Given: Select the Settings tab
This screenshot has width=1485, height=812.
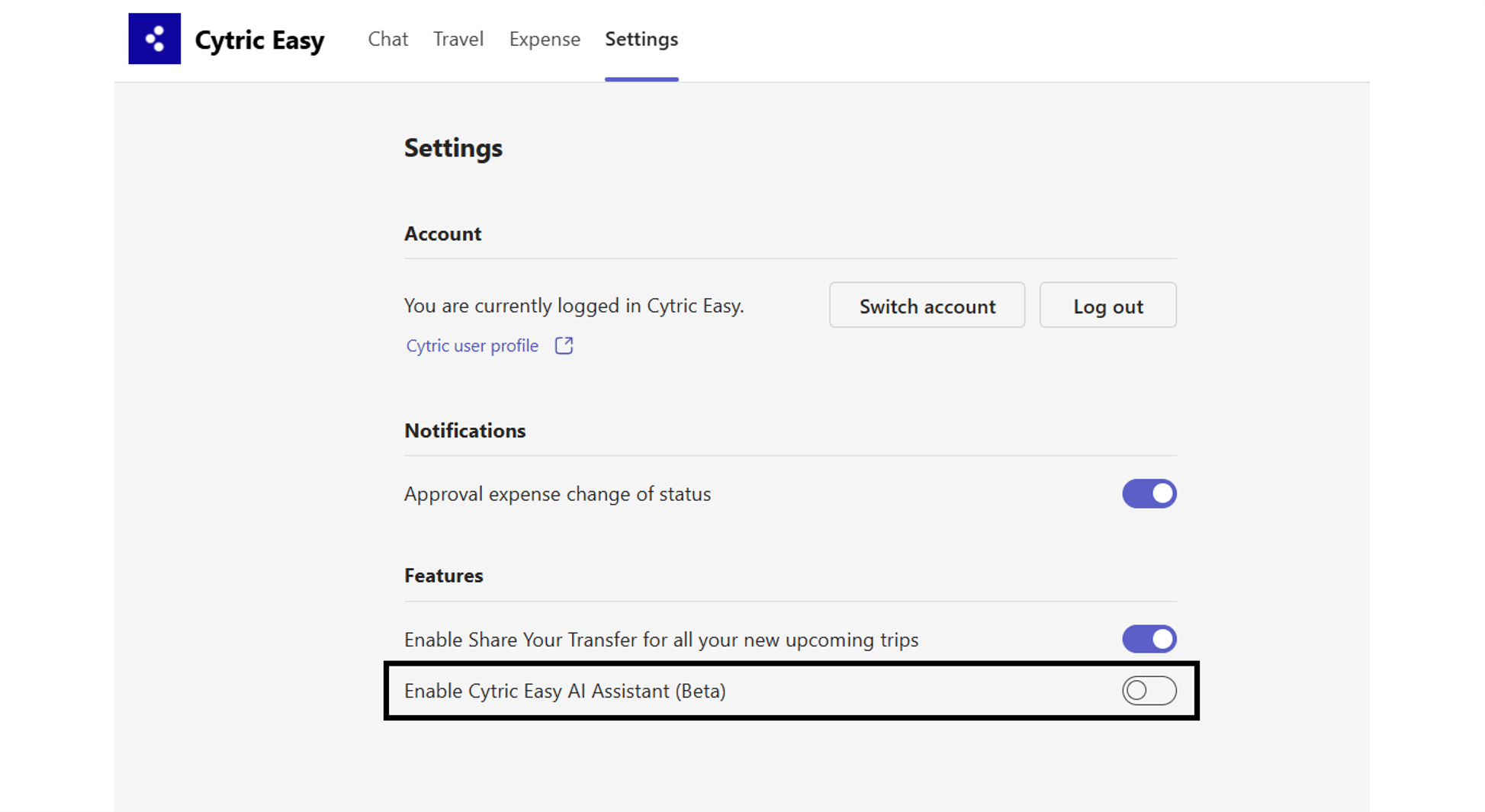Looking at the screenshot, I should pyautogui.click(x=641, y=39).
